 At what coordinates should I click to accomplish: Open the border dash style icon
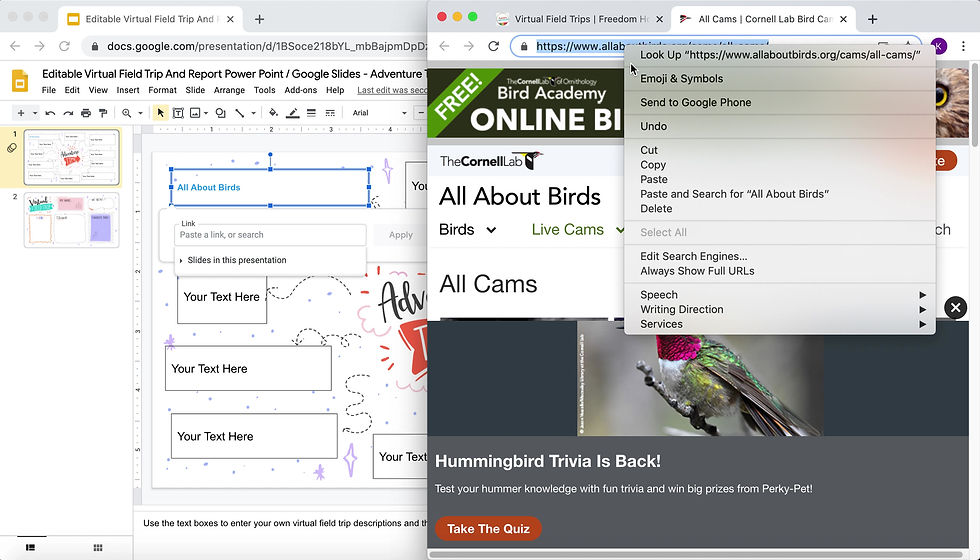tap(330, 113)
